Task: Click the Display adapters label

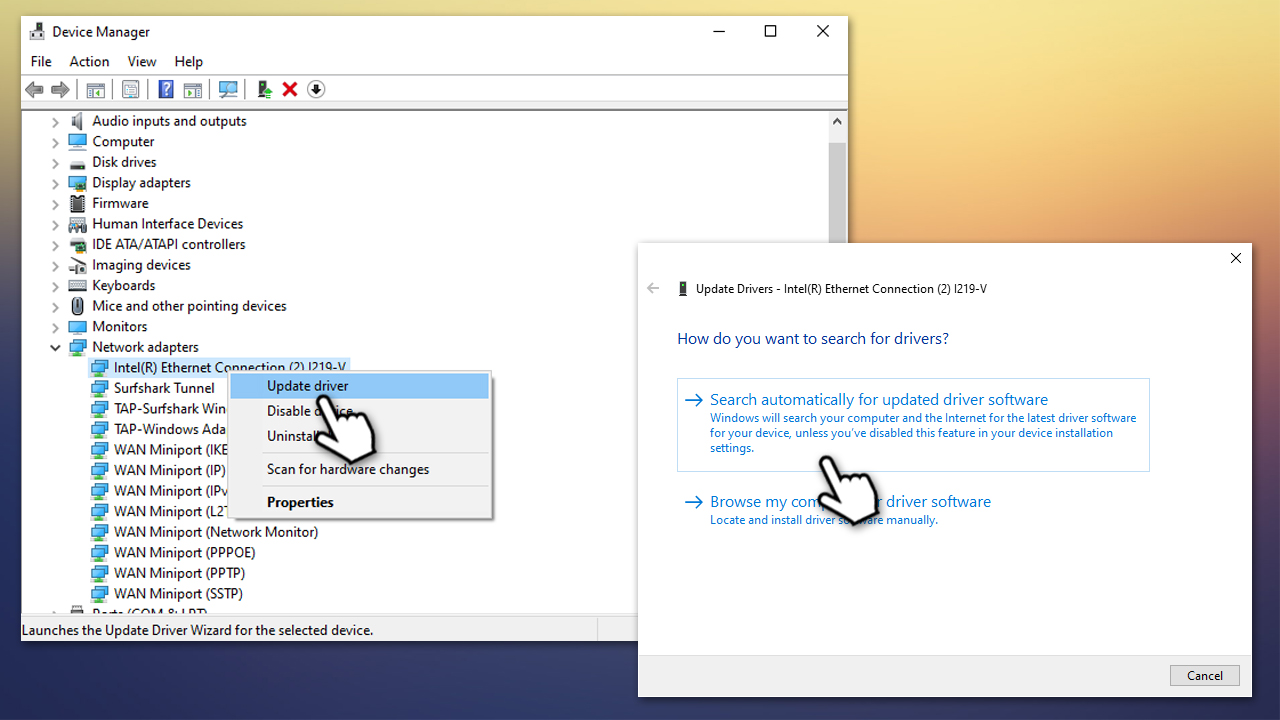Action: pyautogui.click(x=141, y=183)
